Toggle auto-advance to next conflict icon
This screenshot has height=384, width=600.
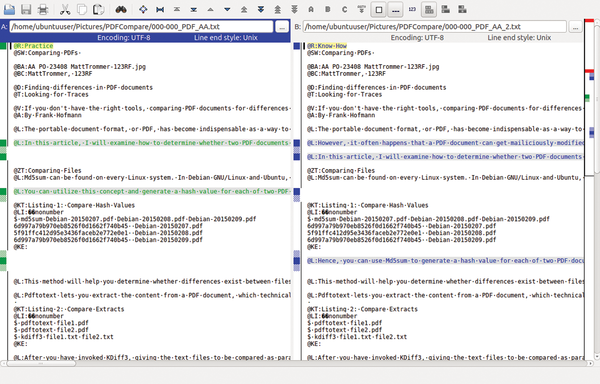pyautogui.click(x=361, y=9)
